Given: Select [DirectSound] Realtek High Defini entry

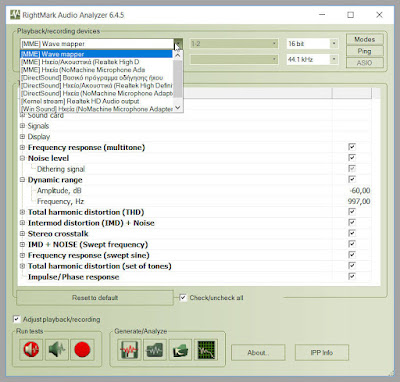Looking at the screenshot, I should click(x=96, y=85).
